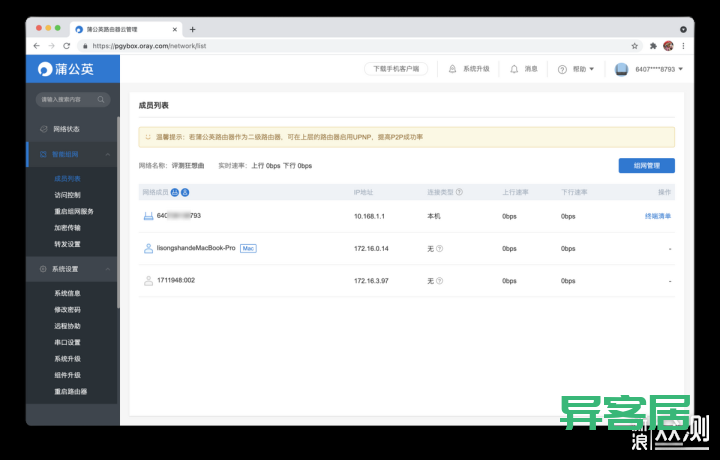Click the second blue member filter icon
Image resolution: width=720 pixels, height=460 pixels.
185,192
